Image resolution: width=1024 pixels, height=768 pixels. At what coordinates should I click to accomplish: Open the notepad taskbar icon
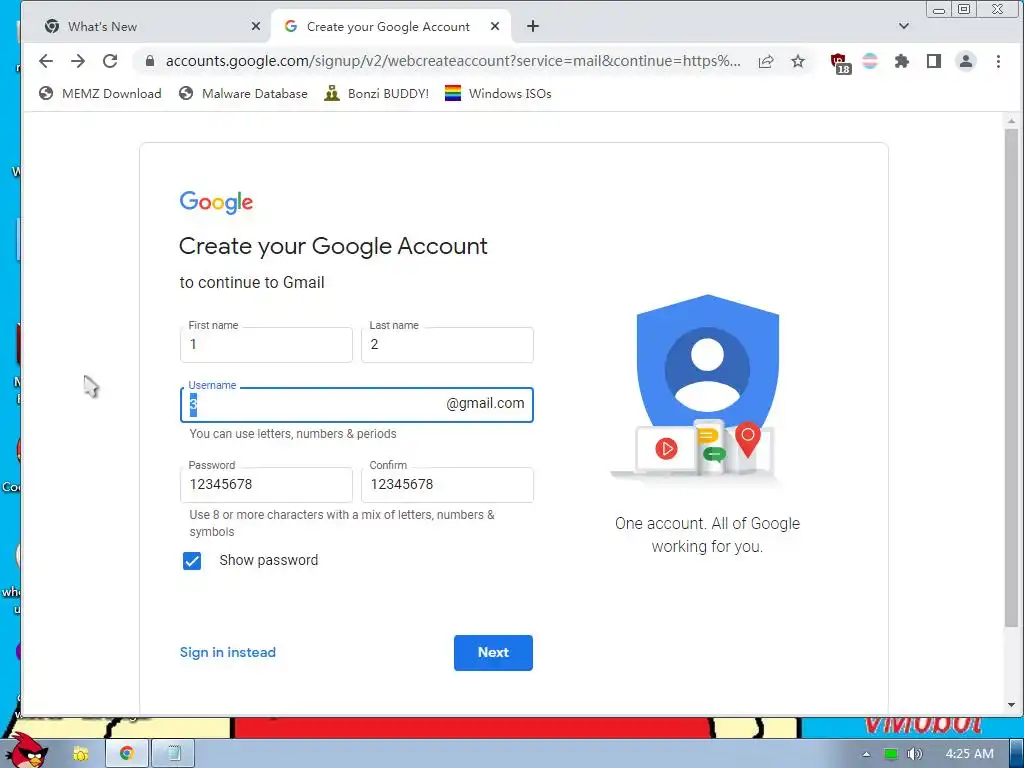[x=174, y=753]
